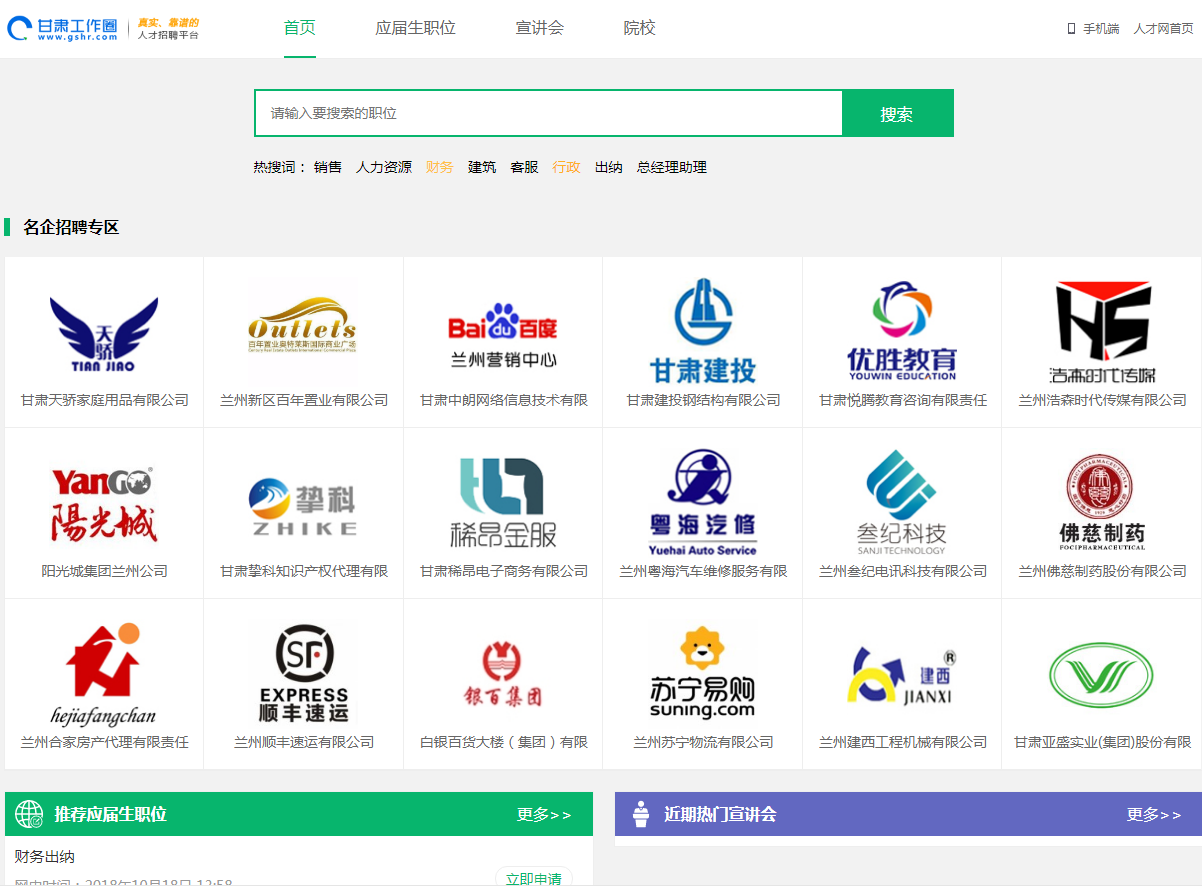Image resolution: width=1202 pixels, height=887 pixels.
Task: Open the 甘肃建投 company logo
Action: pyautogui.click(x=703, y=331)
